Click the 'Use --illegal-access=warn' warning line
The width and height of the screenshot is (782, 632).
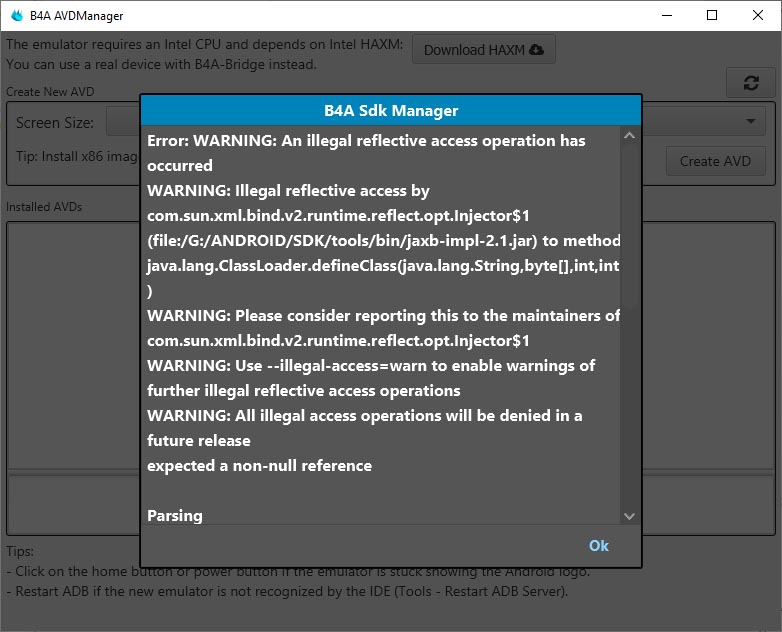(x=371, y=366)
